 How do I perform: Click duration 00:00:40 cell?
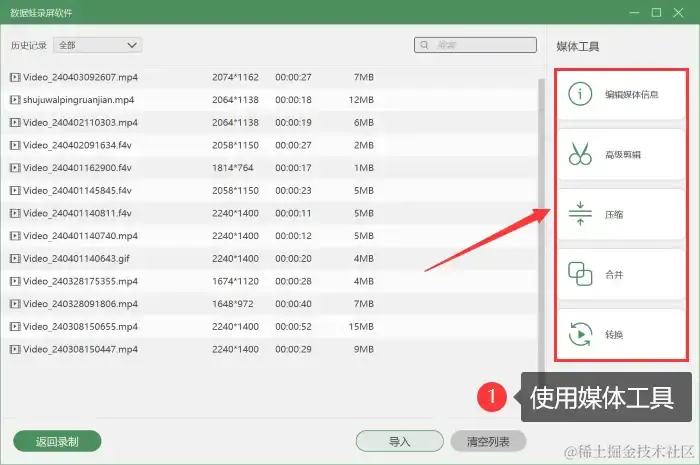click(x=293, y=304)
